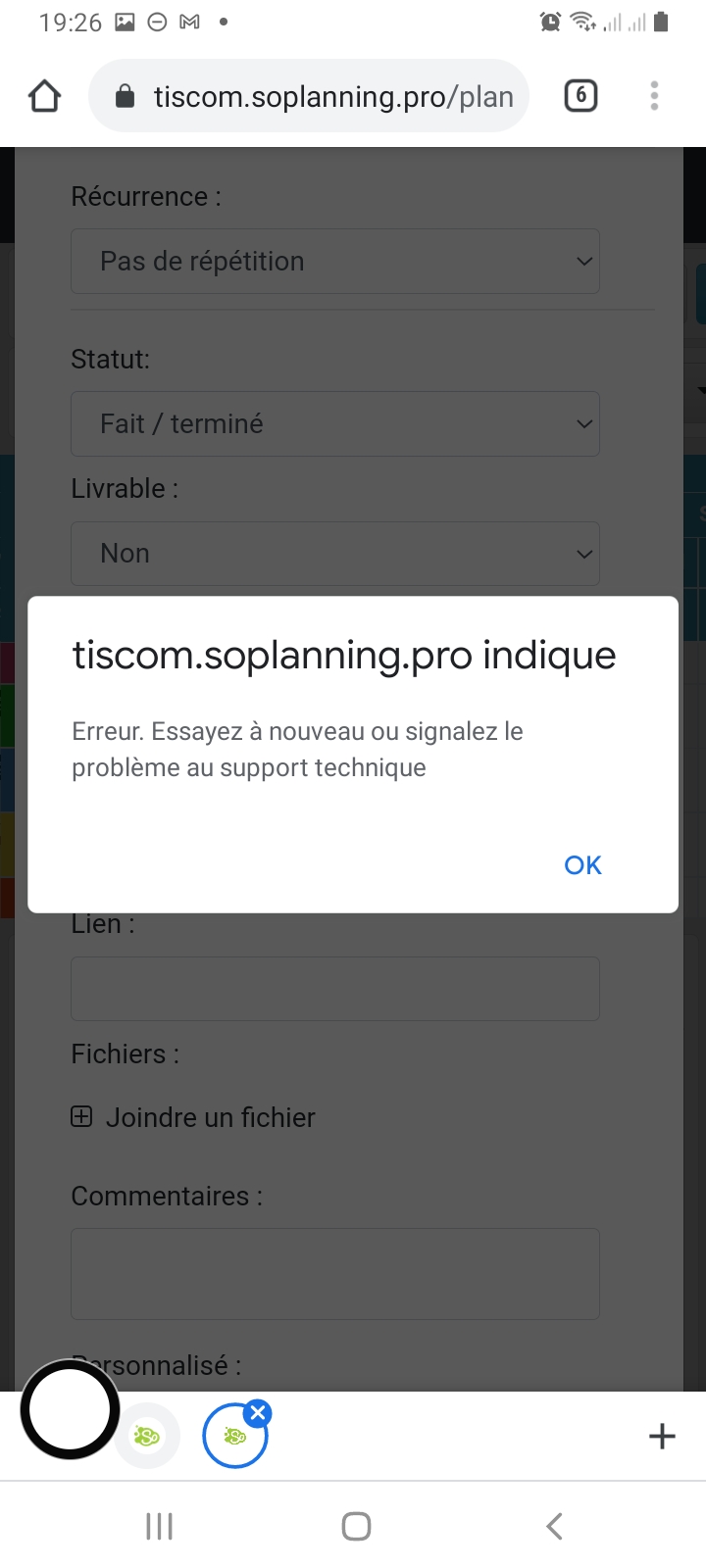The height and width of the screenshot is (1568, 706).
Task: Switch to the first SOPlanning tab icon
Action: click(x=147, y=1437)
